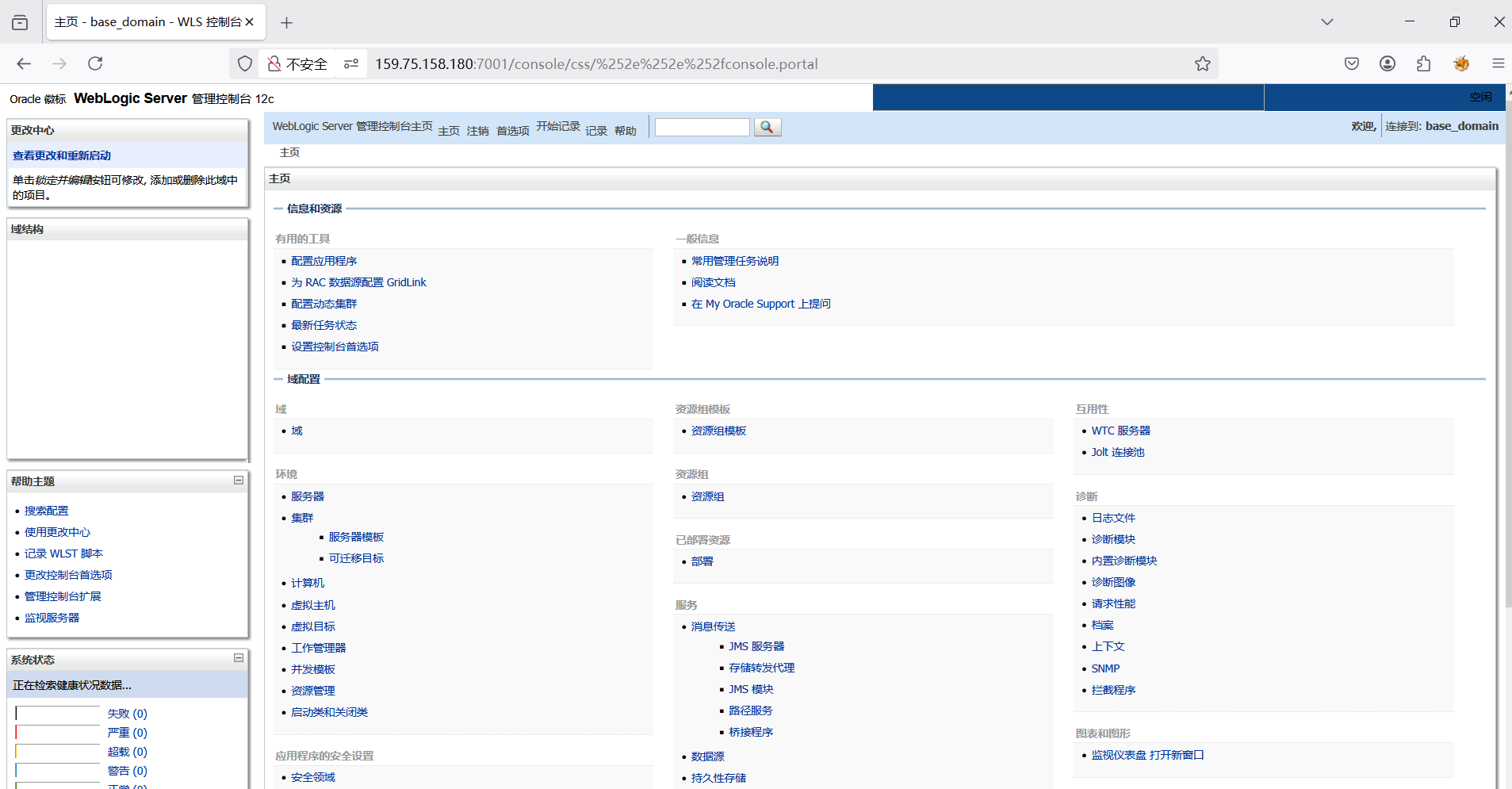This screenshot has width=1512, height=789.
Task: Close the WLS console browser tab
Action: [249, 22]
